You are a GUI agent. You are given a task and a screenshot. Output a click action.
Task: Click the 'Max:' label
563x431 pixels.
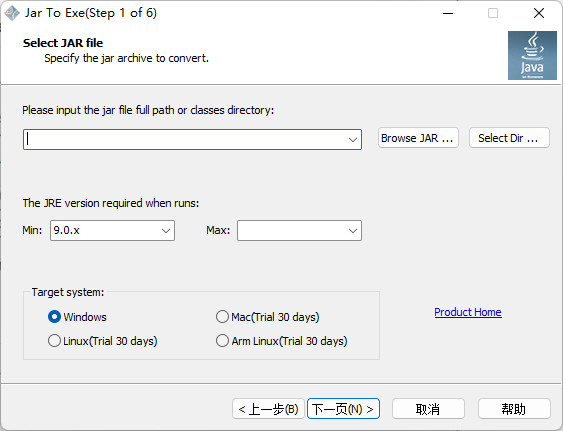218,230
